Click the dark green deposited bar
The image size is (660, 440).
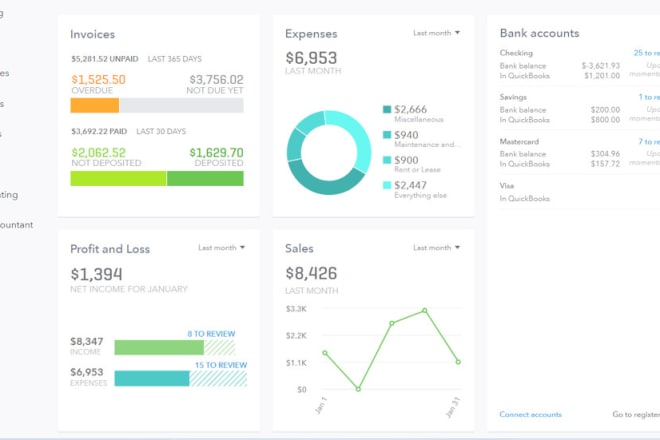(x=205, y=179)
